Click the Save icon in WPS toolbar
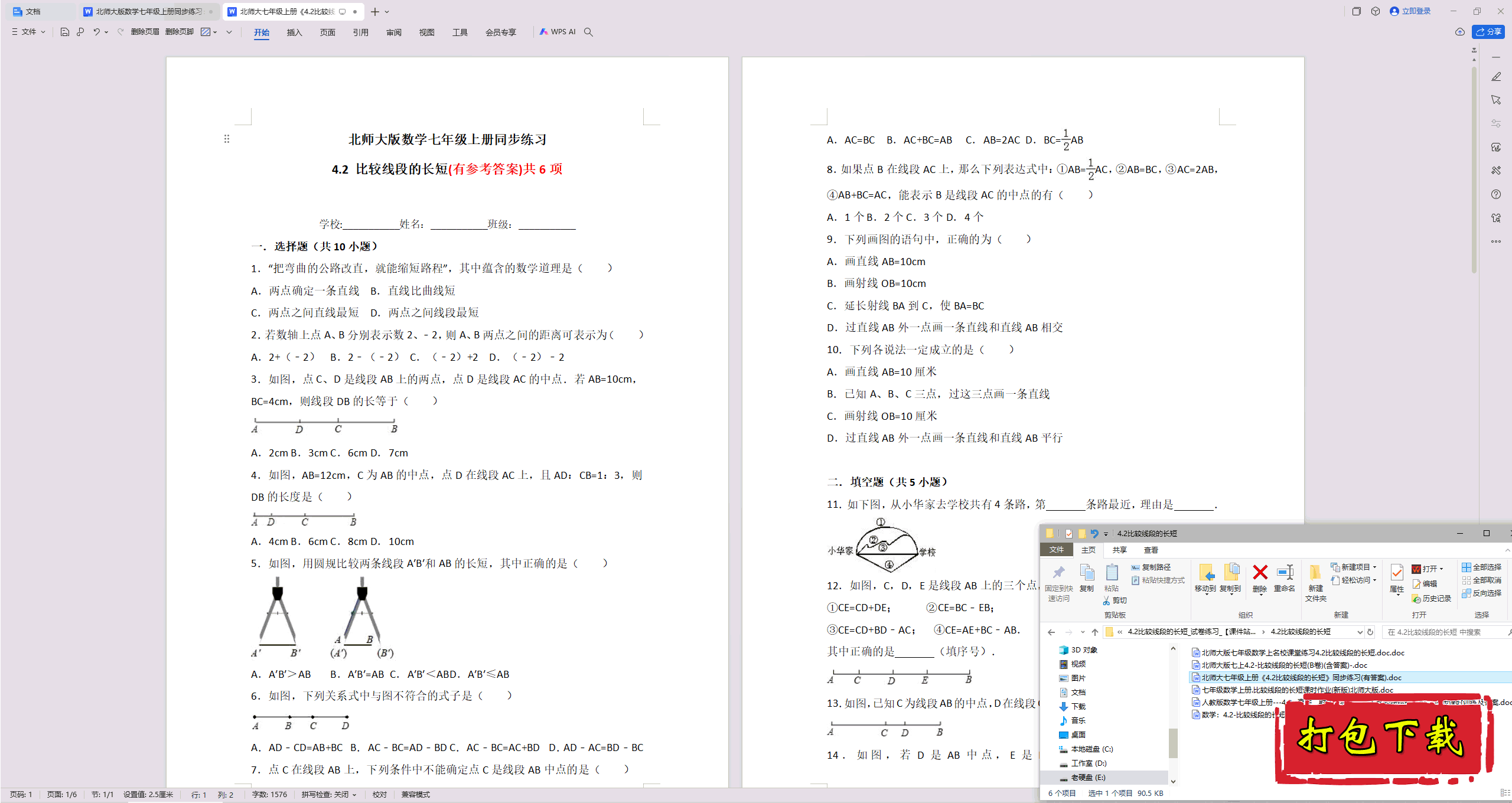 (64, 32)
